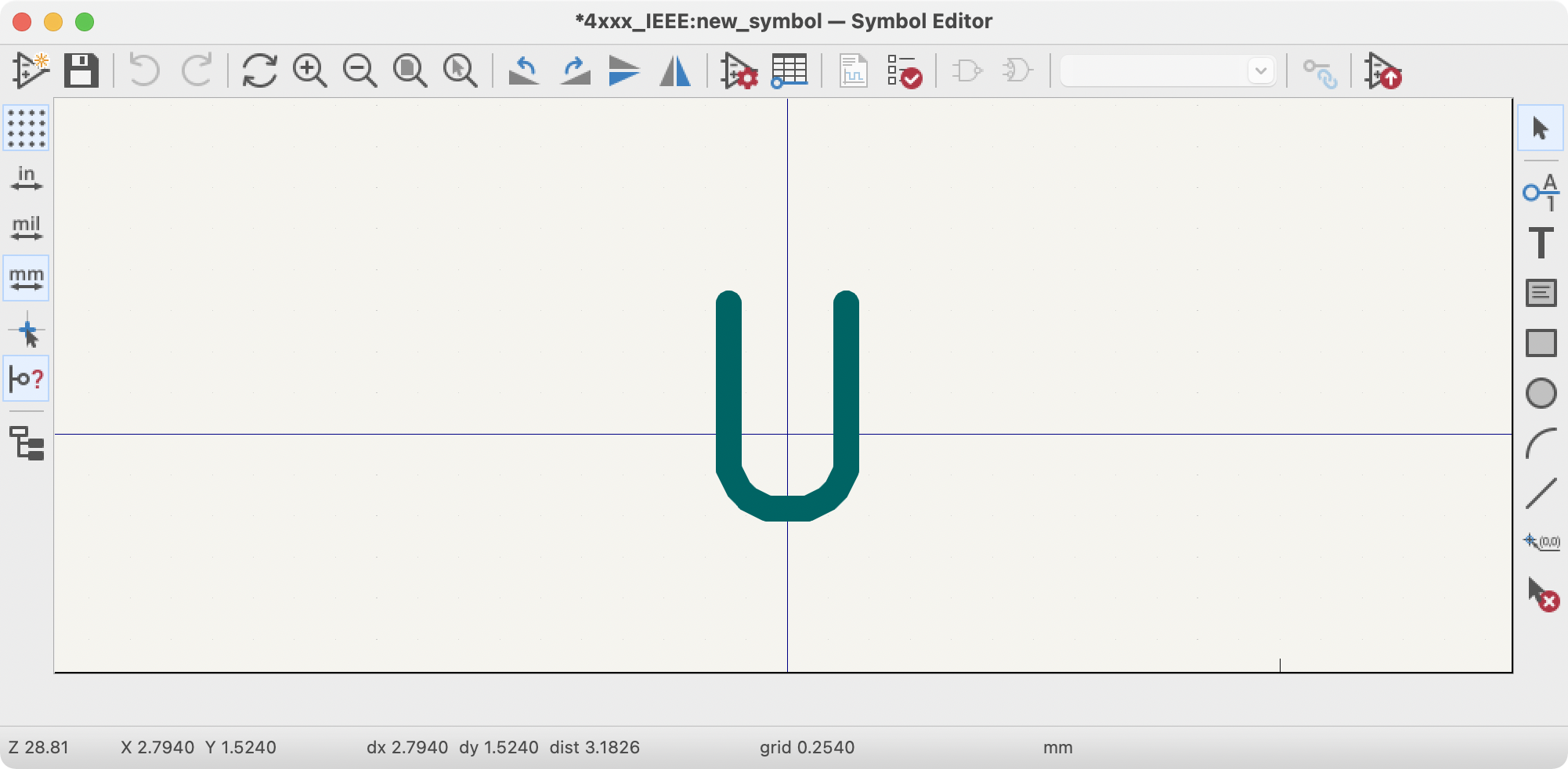Screen dimensions: 1568x769
Task: Select the Add Pin tool
Action: click(1540, 192)
